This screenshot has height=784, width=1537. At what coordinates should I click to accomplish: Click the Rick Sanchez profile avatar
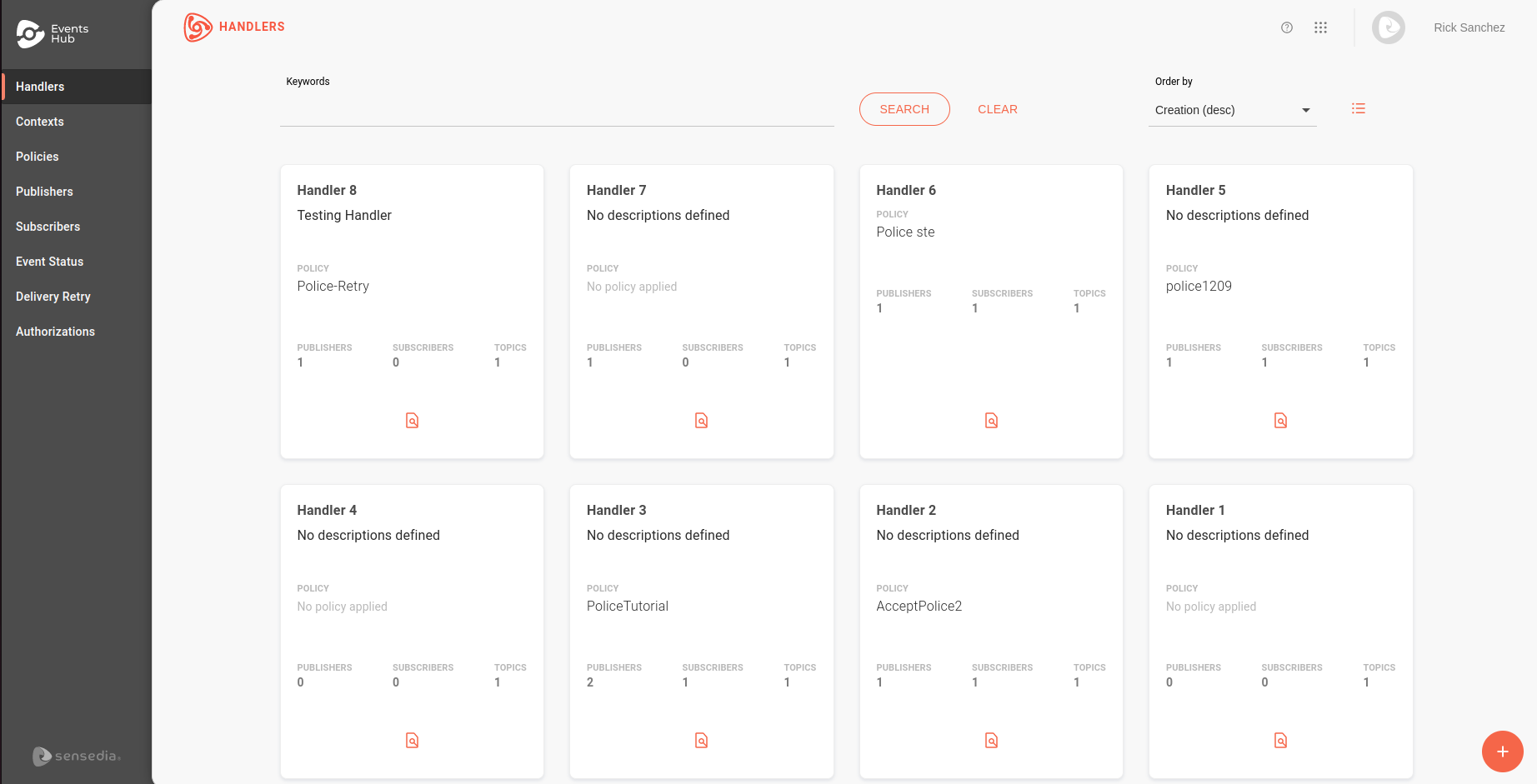coord(1389,27)
